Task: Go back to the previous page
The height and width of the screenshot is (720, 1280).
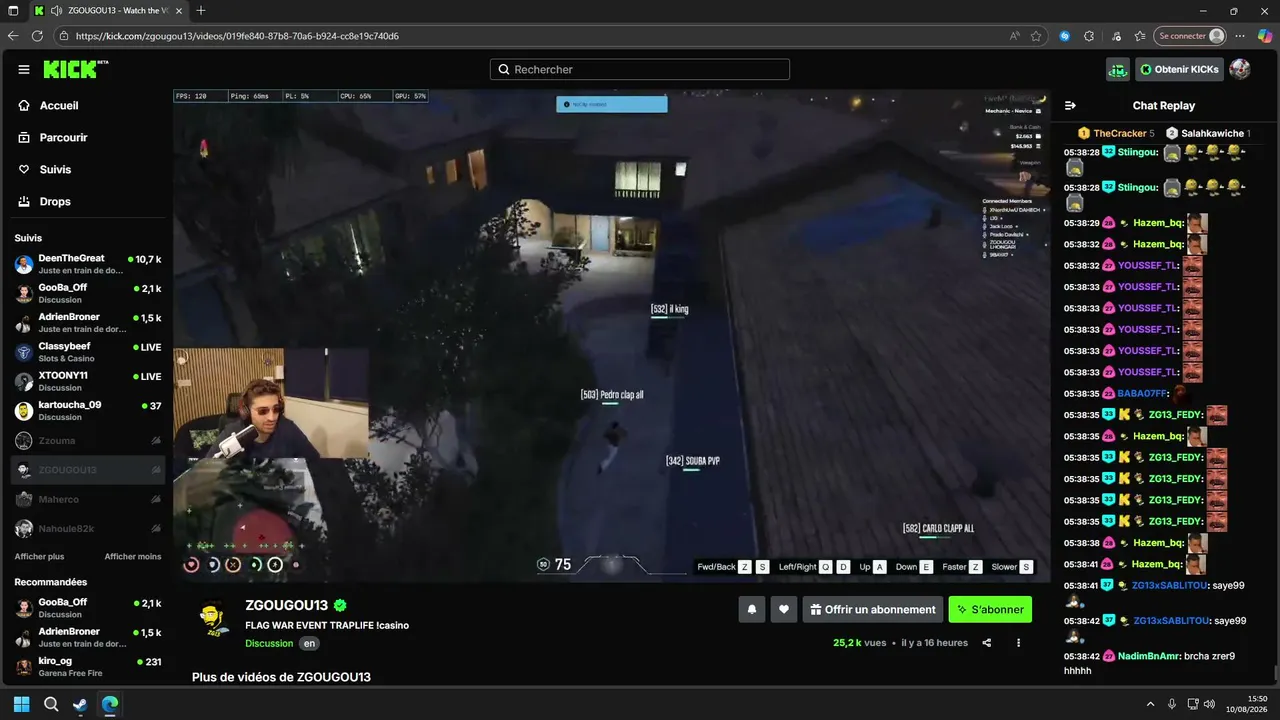Action: pos(13,36)
